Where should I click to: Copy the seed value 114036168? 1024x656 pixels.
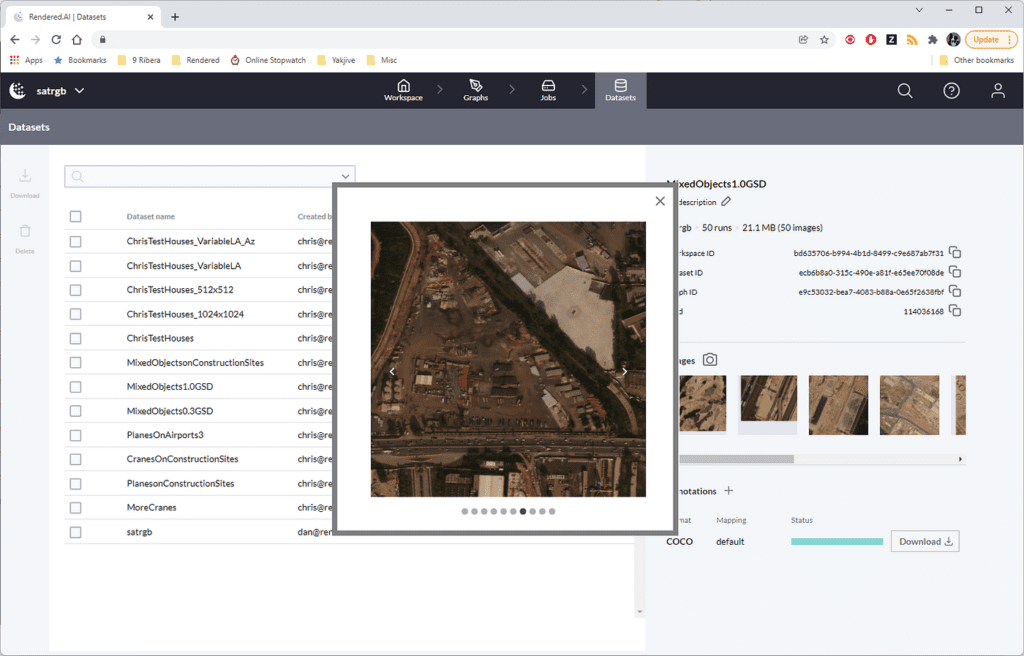point(955,310)
